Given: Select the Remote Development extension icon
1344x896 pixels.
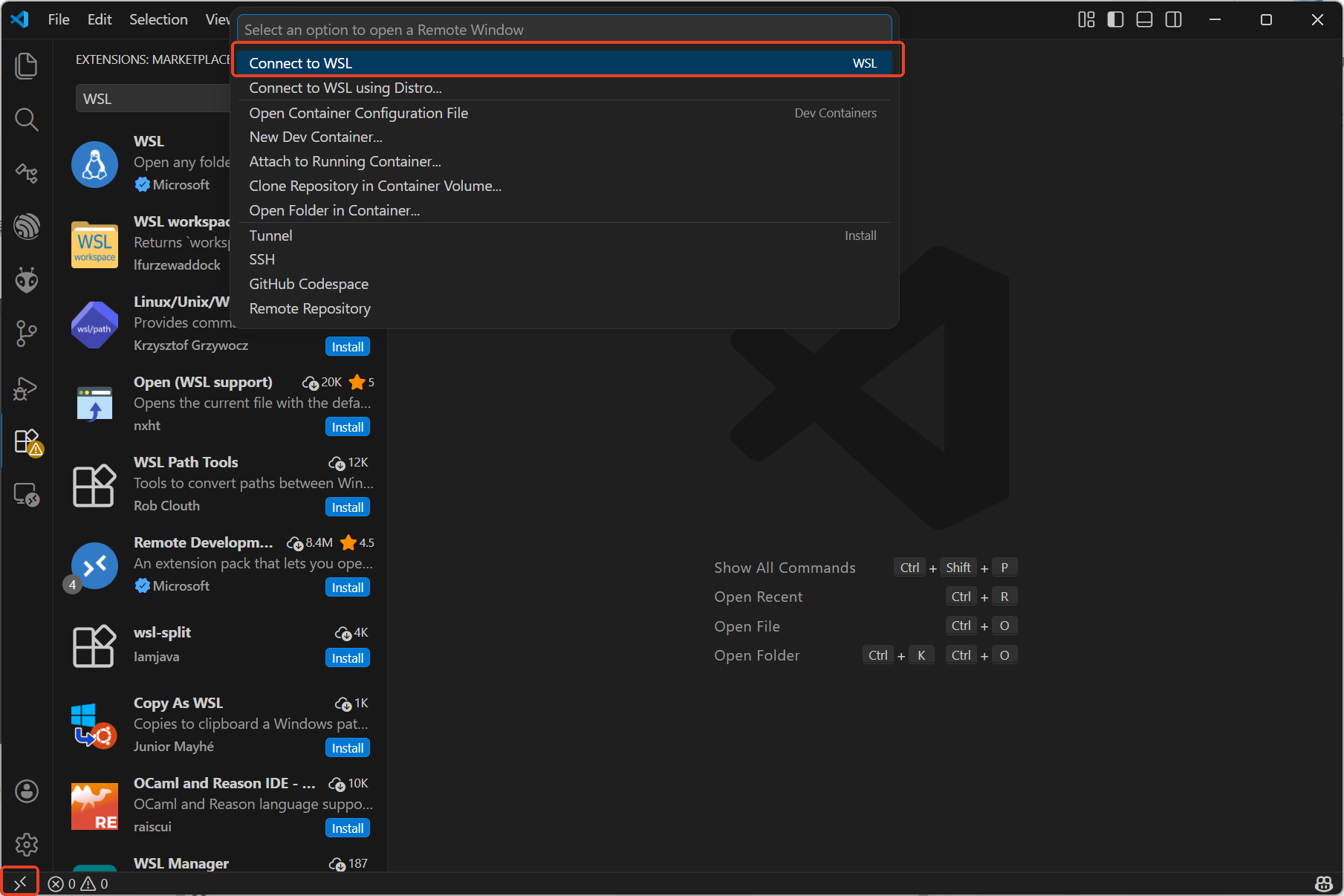Looking at the screenshot, I should (x=94, y=565).
